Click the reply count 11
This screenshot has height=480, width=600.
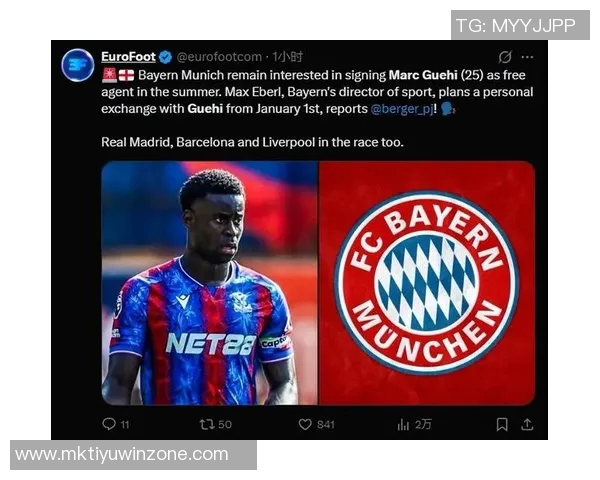coord(125,424)
